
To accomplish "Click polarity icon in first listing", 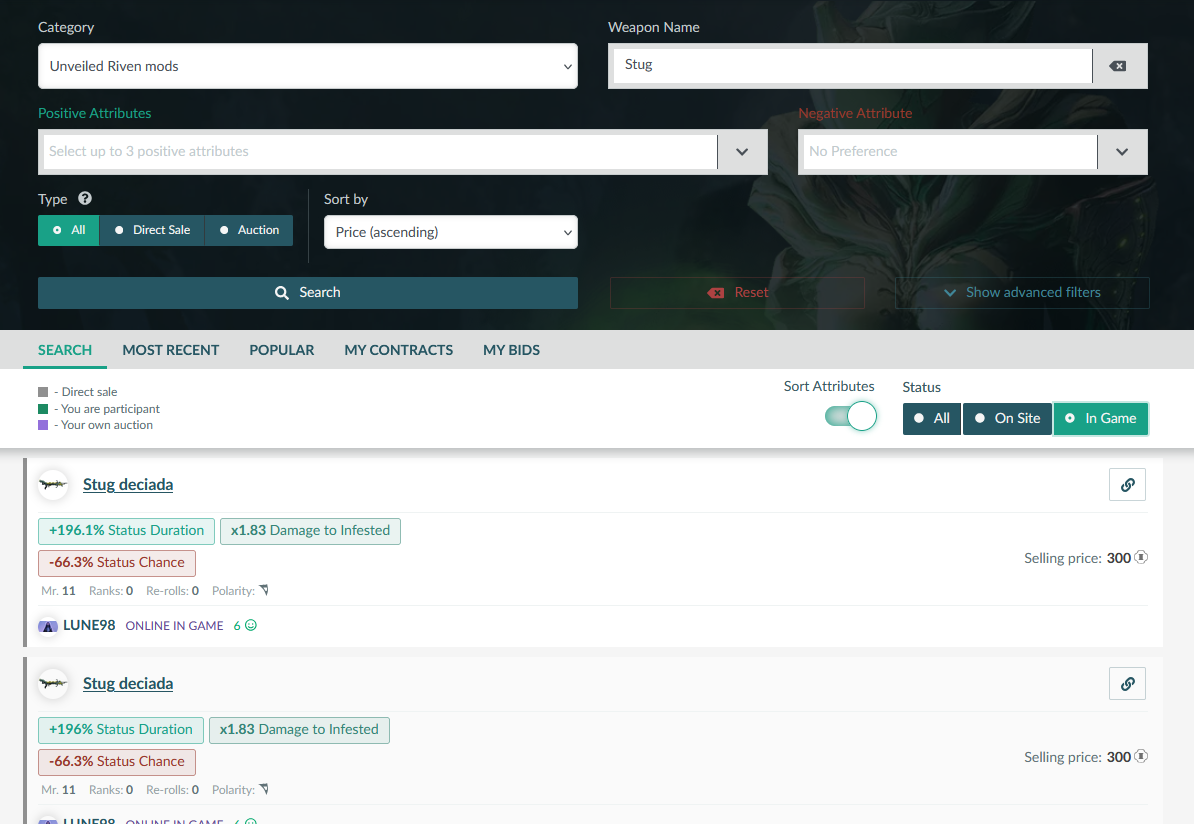I will click(x=264, y=590).
